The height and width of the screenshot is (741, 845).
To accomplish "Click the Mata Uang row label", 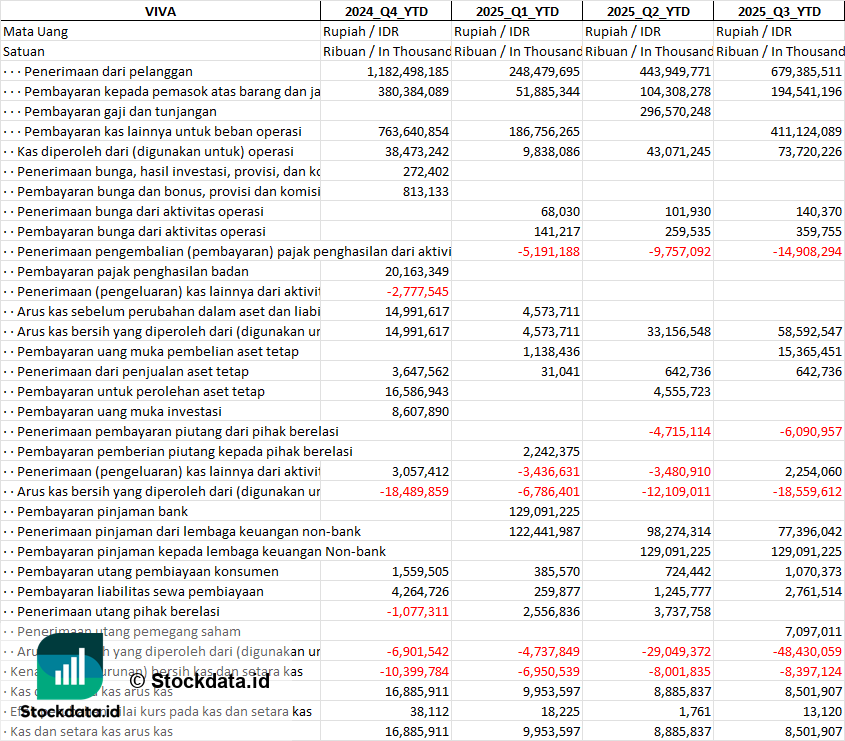I will 36,32.
